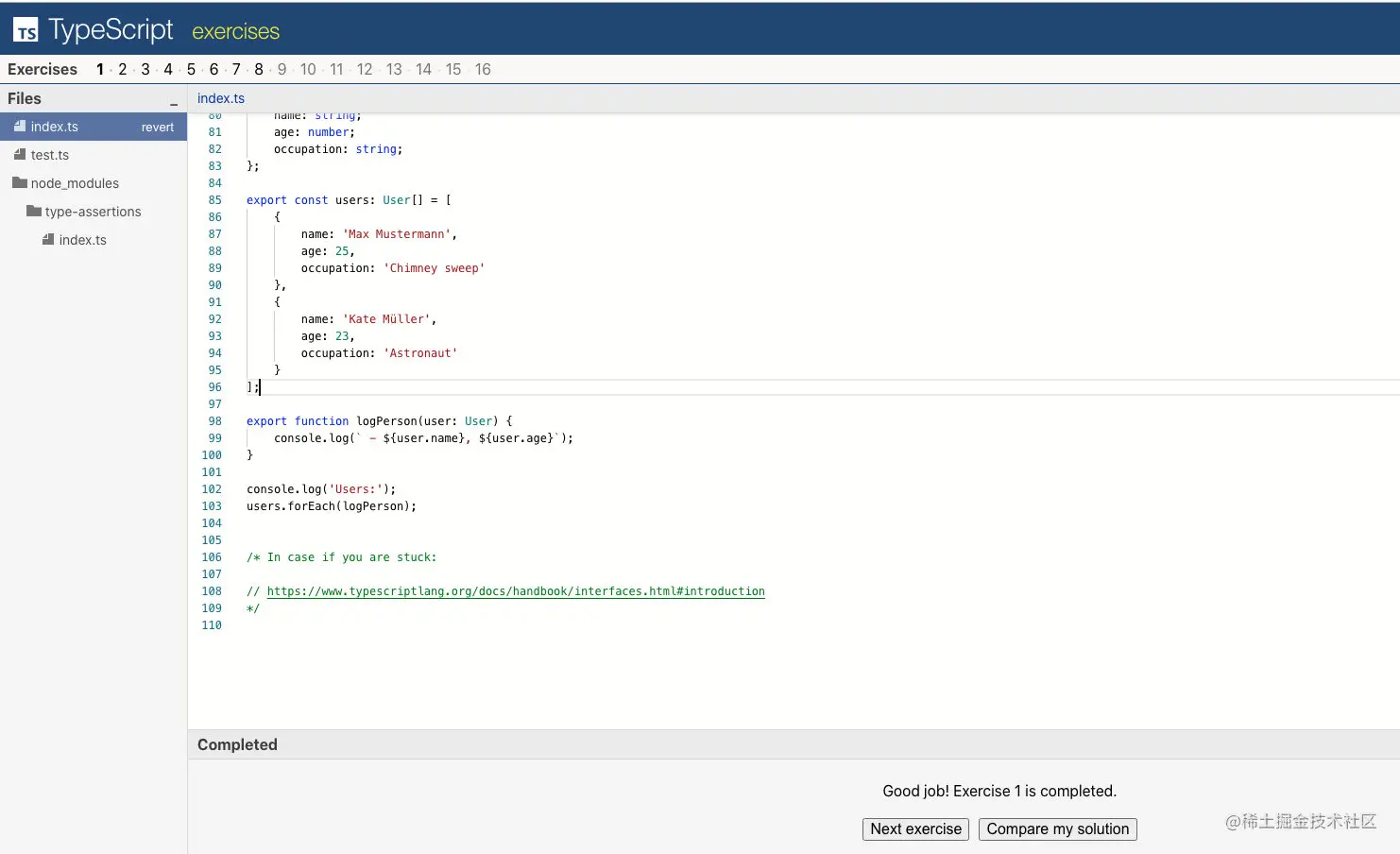Open the type-assertions folder
This screenshot has width=1400, height=854.
coord(93,212)
